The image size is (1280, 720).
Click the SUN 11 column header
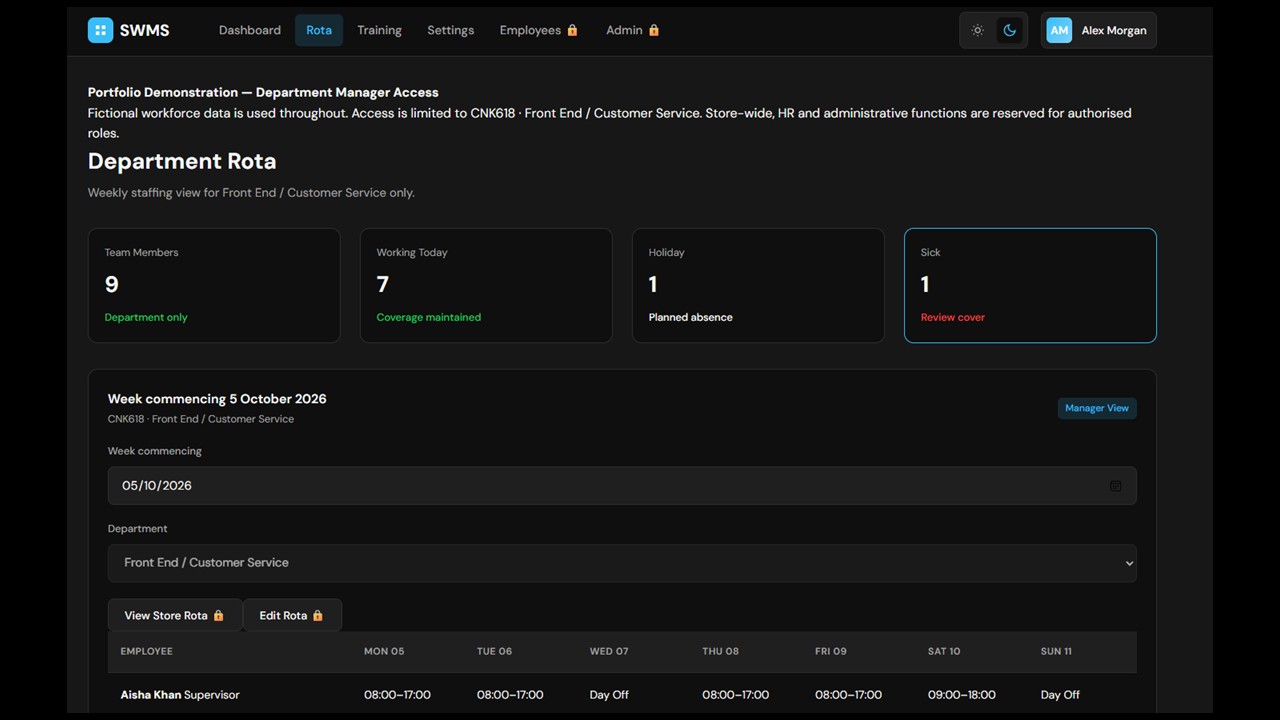(x=1056, y=651)
